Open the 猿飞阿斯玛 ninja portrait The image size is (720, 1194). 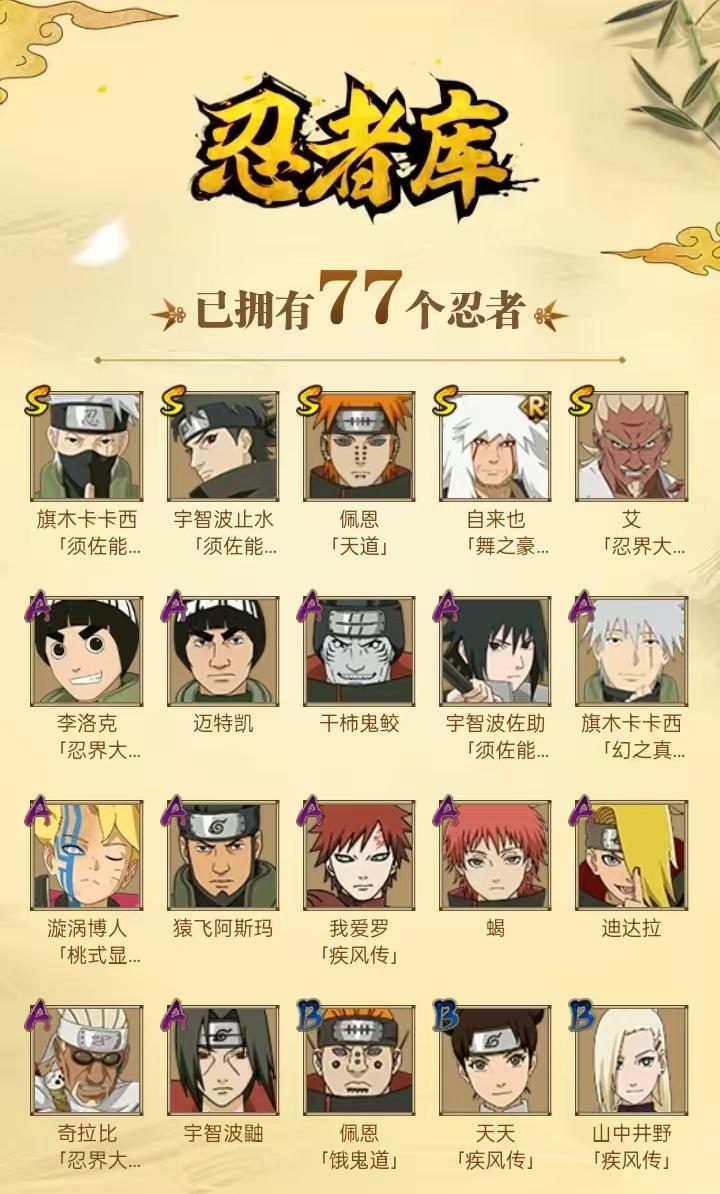point(223,855)
